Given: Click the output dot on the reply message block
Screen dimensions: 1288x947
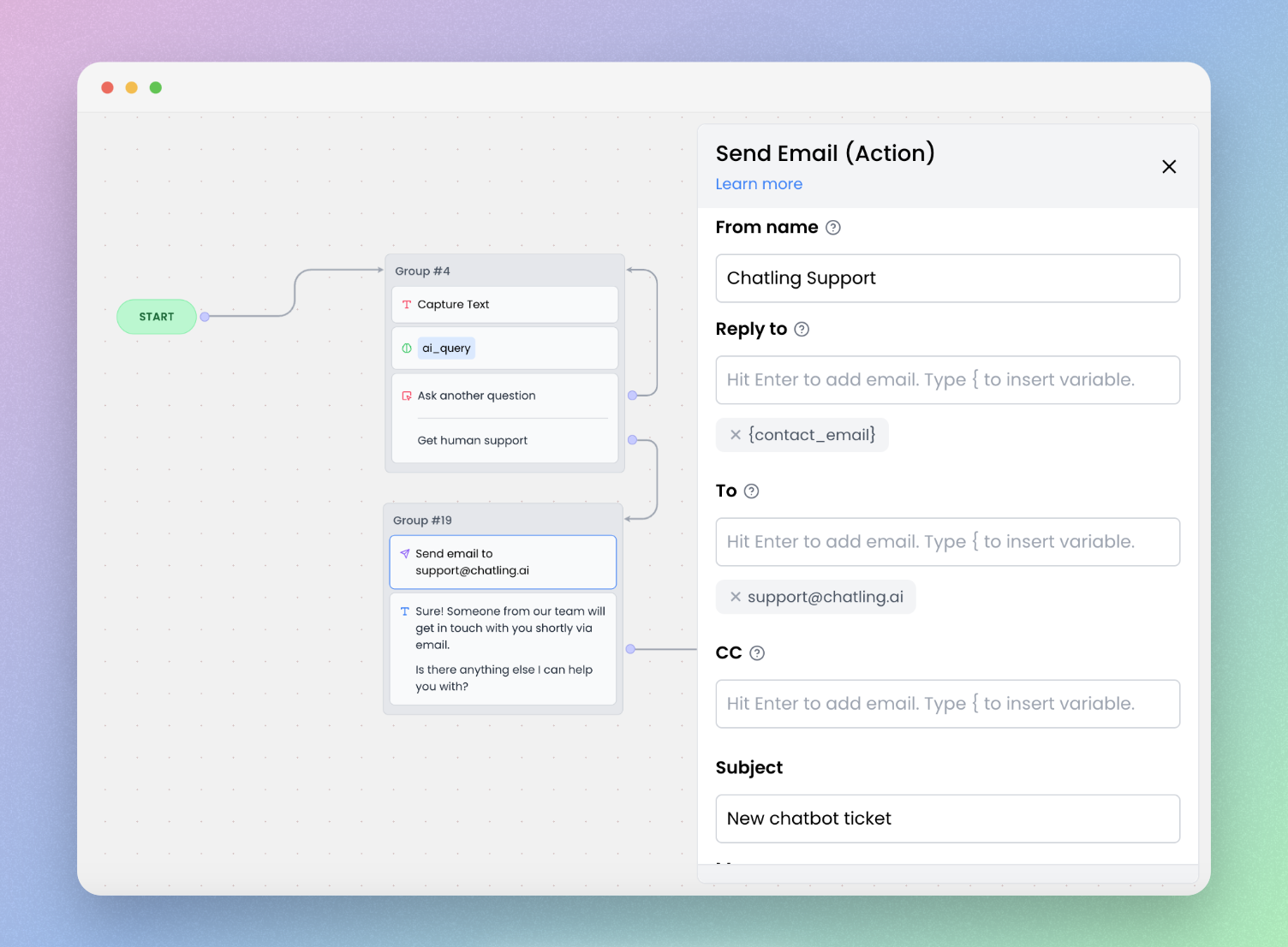Looking at the screenshot, I should 631,649.
